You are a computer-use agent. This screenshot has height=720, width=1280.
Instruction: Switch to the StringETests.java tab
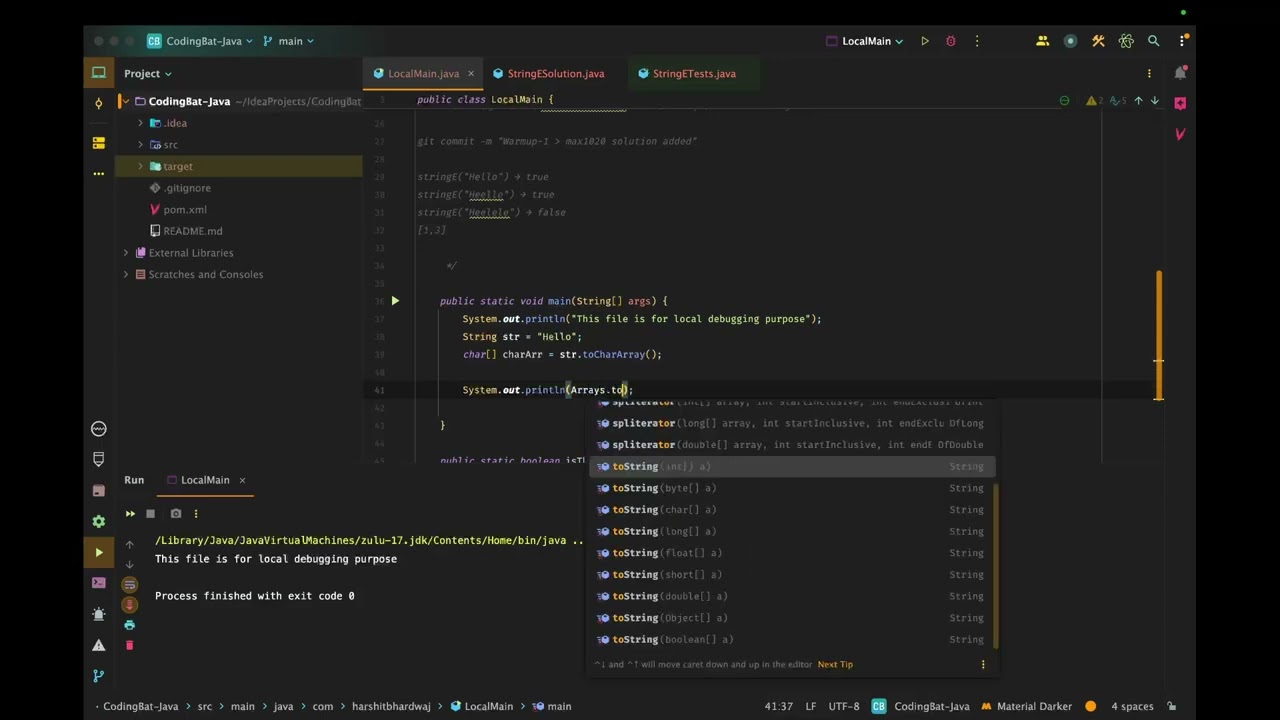693,73
